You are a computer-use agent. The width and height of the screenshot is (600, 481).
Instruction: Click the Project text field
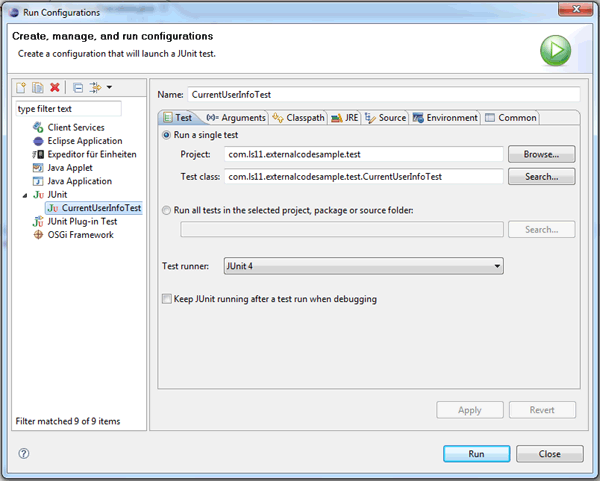coord(364,154)
